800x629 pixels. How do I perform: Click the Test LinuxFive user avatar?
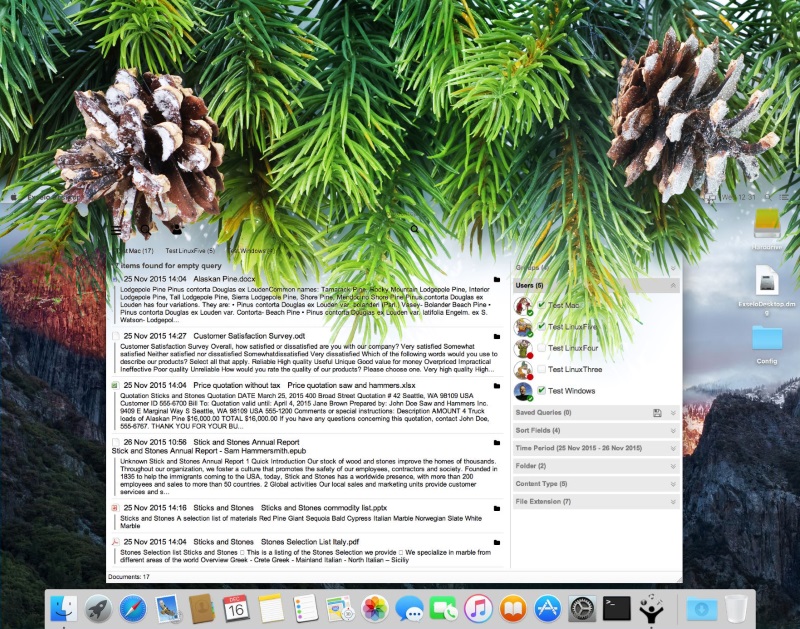pos(523,327)
